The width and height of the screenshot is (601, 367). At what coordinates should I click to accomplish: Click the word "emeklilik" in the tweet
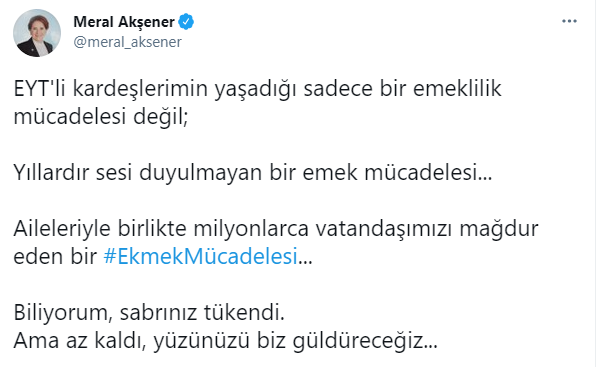pyautogui.click(x=457, y=89)
